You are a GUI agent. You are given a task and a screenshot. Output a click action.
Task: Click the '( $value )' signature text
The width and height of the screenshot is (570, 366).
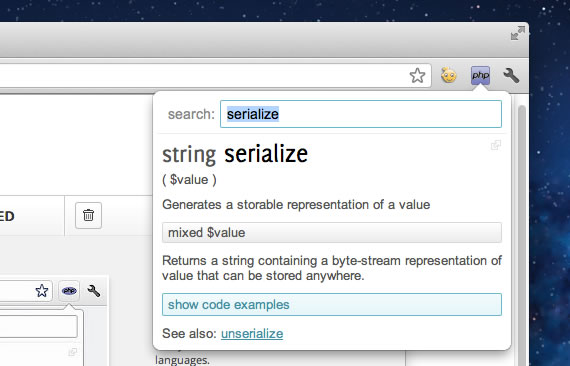(x=189, y=180)
